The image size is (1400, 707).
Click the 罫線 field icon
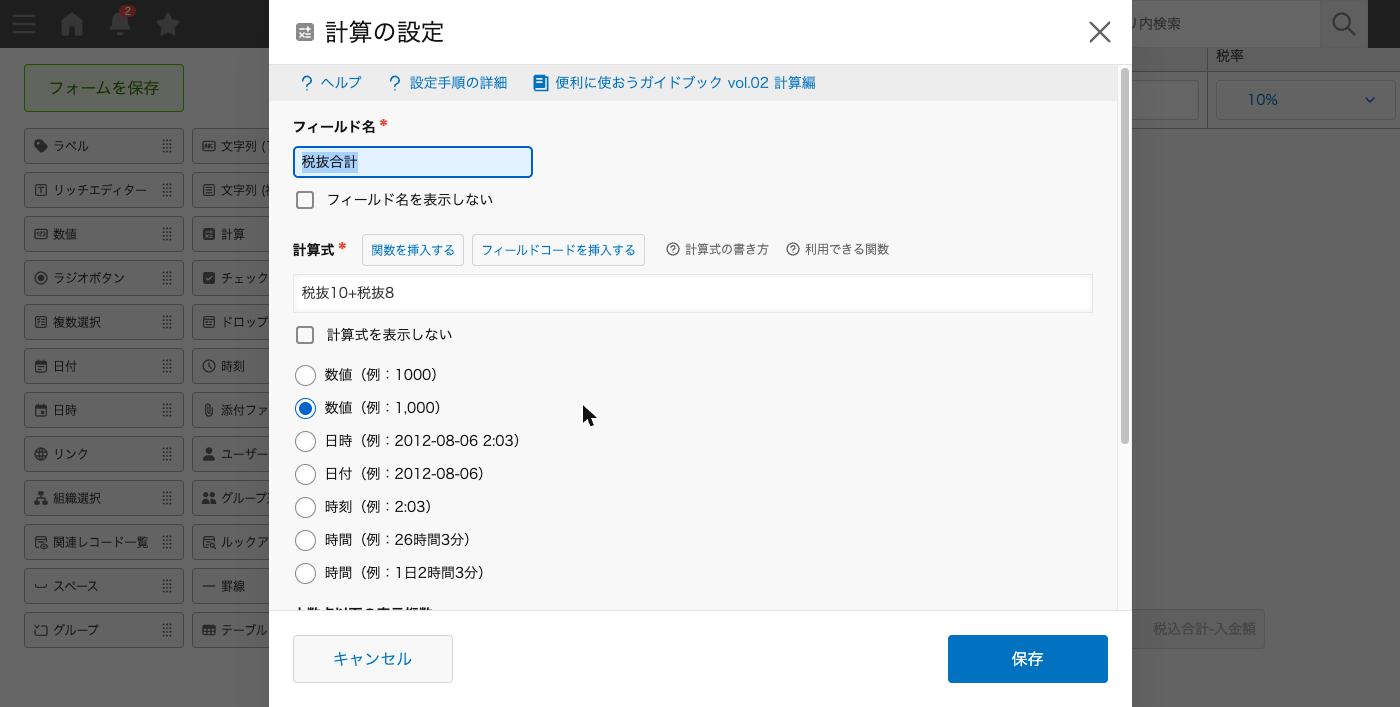(209, 586)
